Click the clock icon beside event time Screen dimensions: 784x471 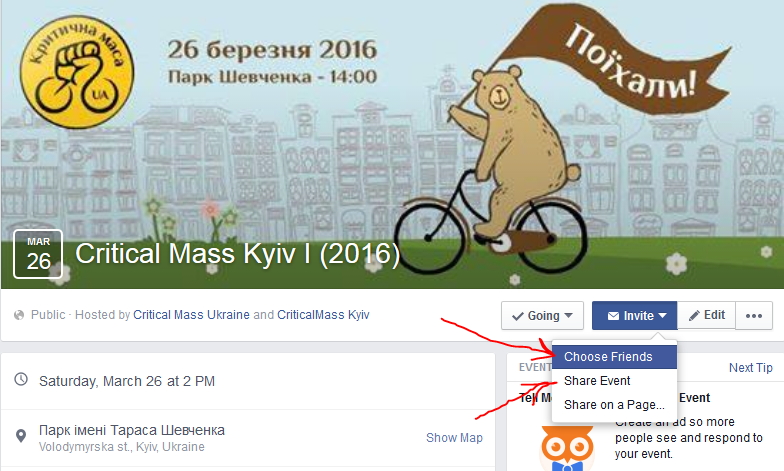[x=21, y=379]
